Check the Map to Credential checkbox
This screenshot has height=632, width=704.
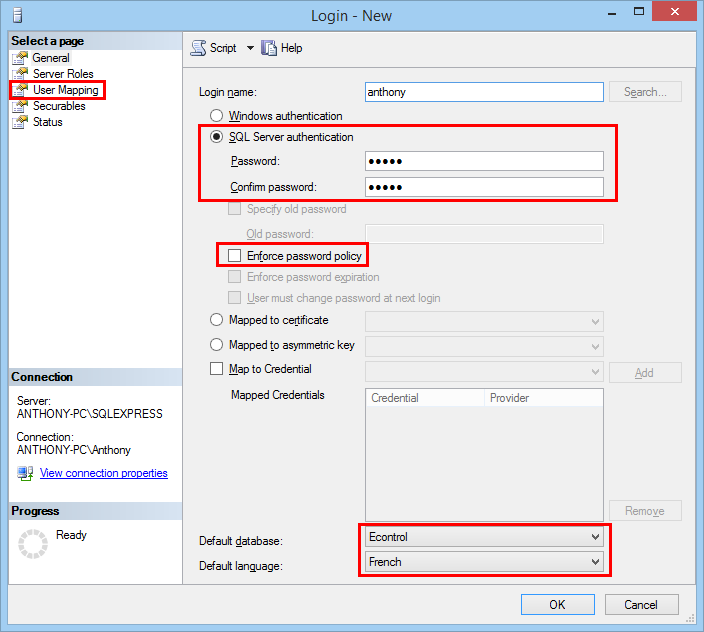[216, 369]
